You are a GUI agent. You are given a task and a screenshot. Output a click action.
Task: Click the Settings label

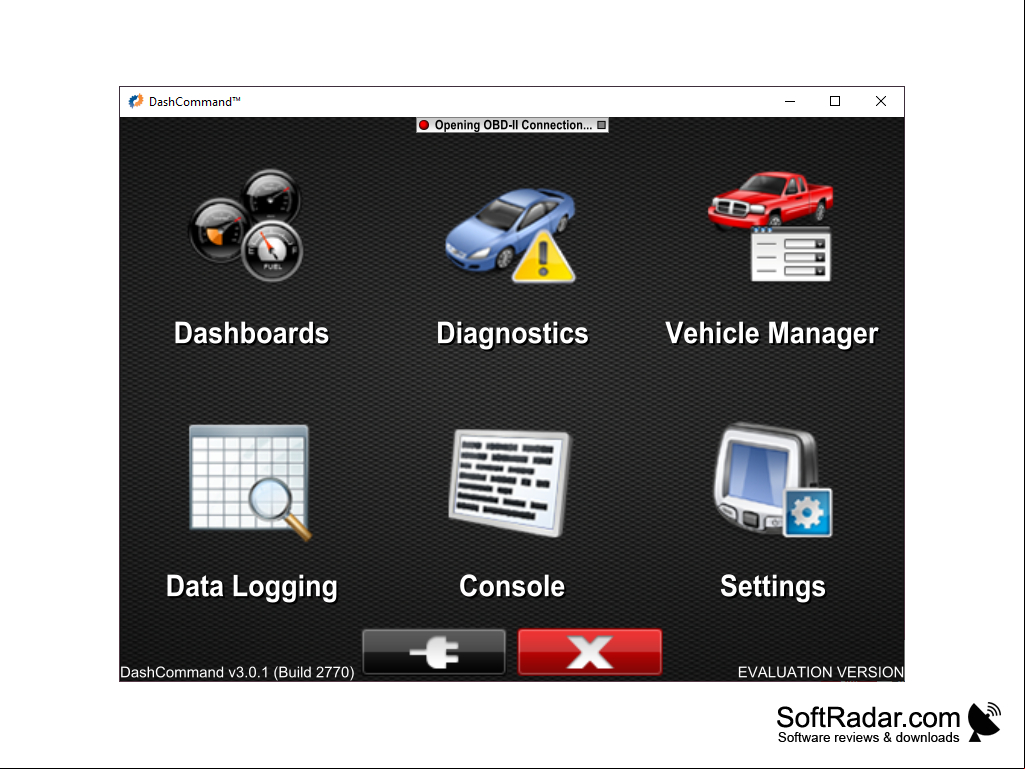pyautogui.click(x=773, y=587)
